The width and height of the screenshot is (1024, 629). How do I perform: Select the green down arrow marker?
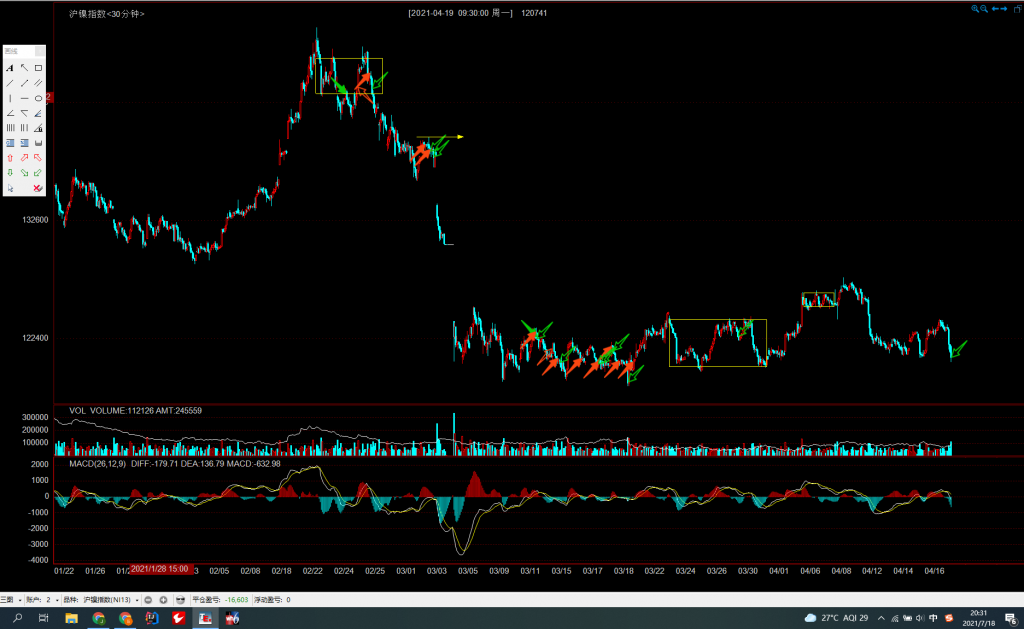10,173
